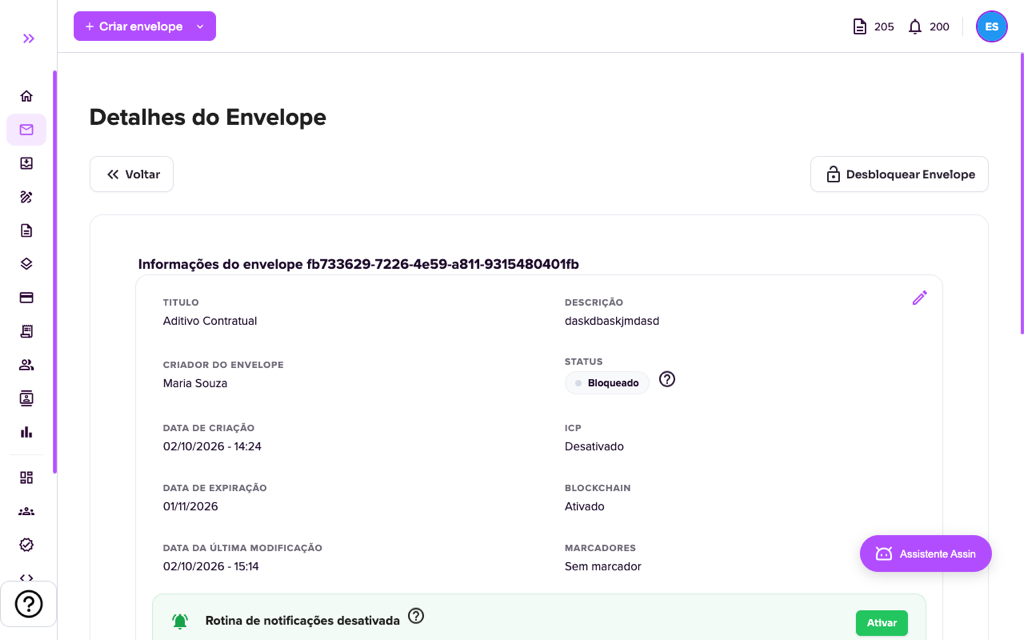Click the document counter icon showing 205

tap(860, 27)
